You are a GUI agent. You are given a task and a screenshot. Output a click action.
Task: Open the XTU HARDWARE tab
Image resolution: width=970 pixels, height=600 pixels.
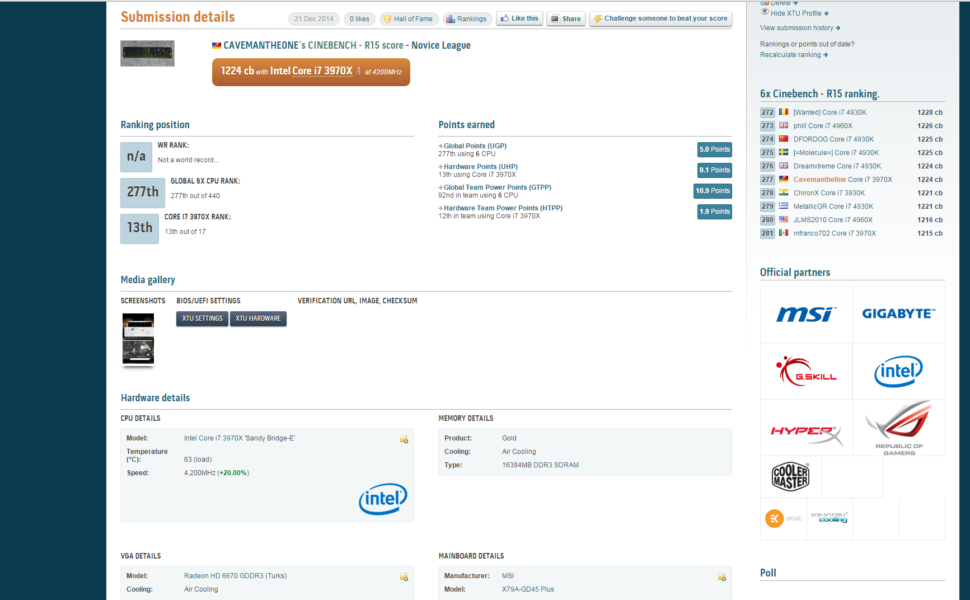(258, 319)
